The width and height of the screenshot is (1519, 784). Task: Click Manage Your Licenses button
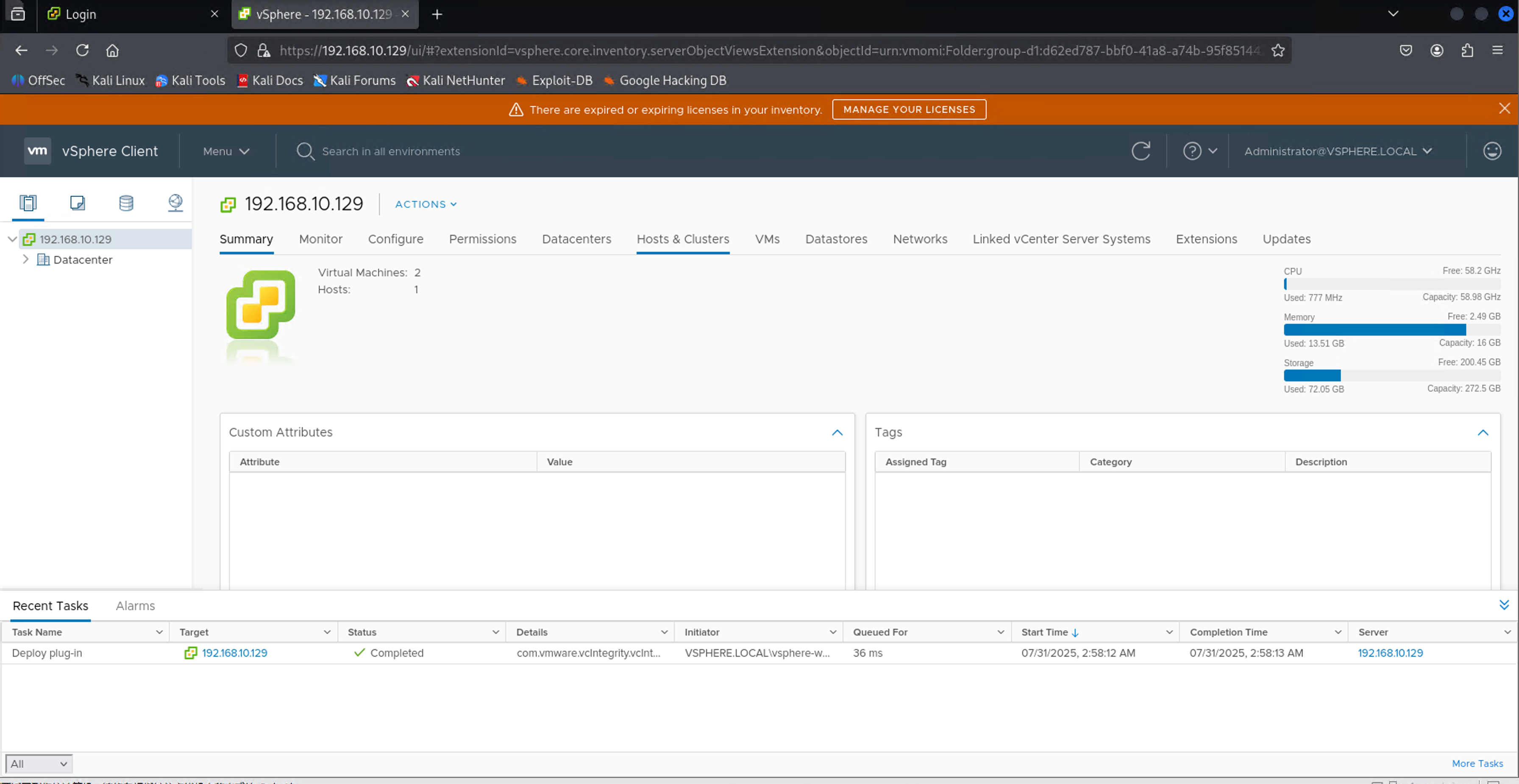(909, 109)
